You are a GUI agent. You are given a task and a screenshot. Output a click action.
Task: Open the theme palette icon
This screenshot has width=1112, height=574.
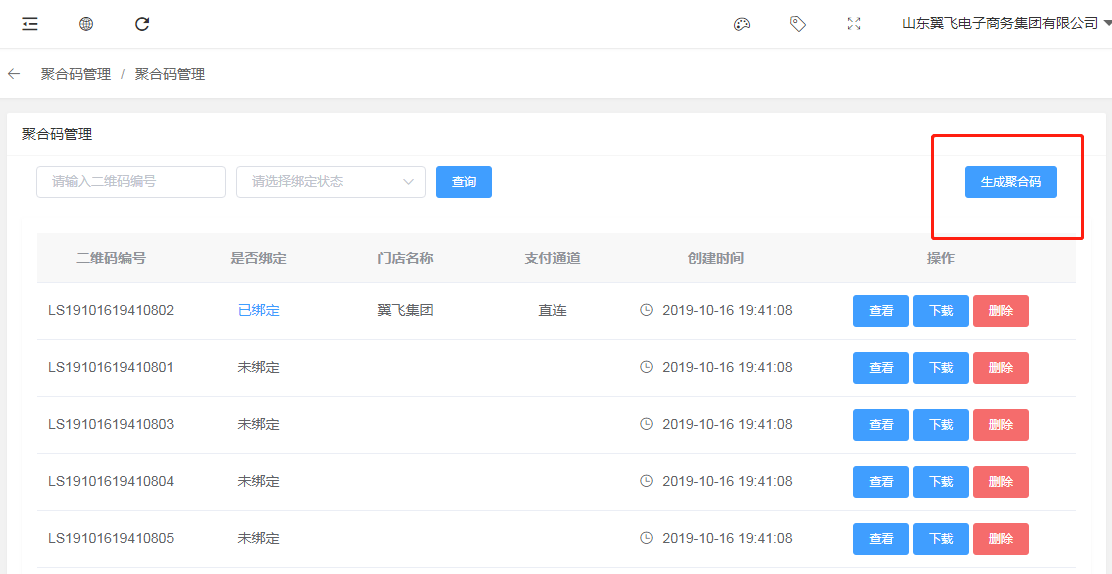tap(742, 24)
